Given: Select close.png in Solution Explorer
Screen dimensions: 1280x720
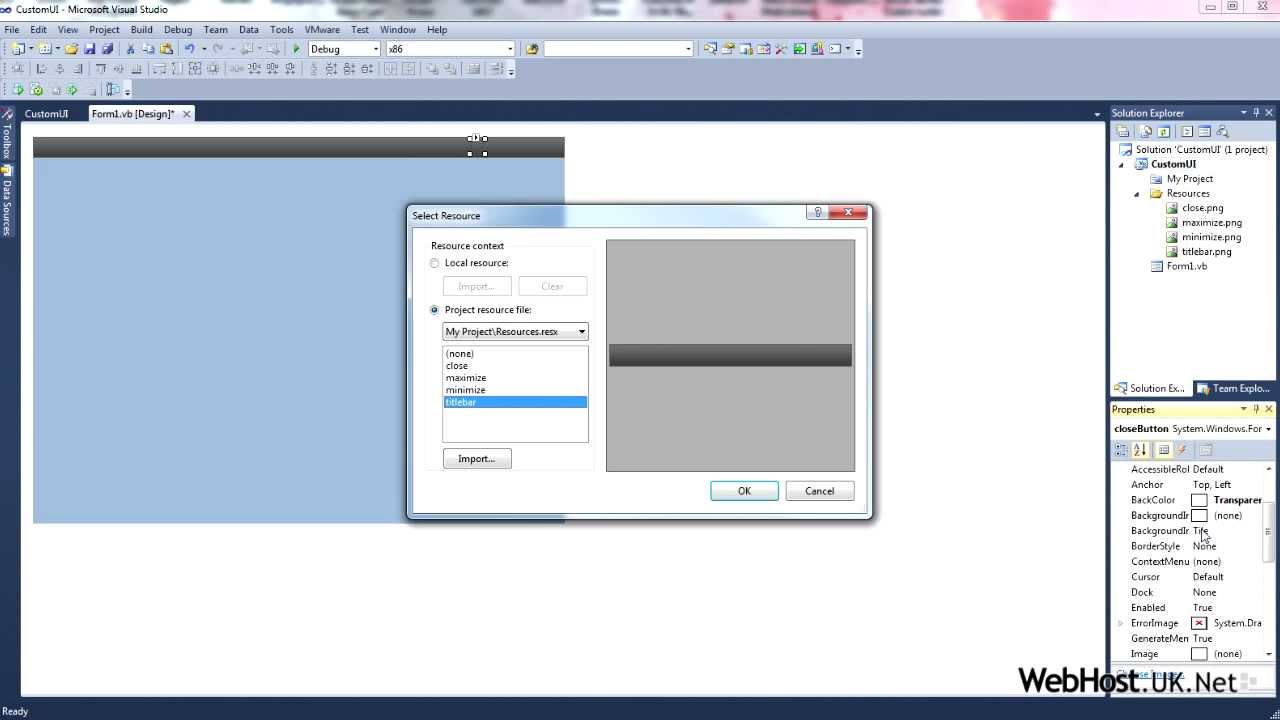Looking at the screenshot, I should tap(1202, 208).
